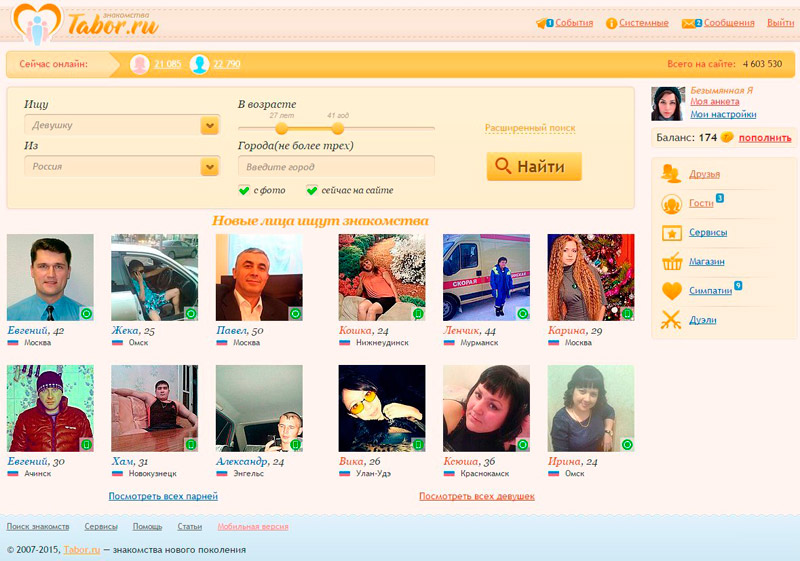Click mobile status badge on Хам photo
This screenshot has width=800, height=561.
191,445
